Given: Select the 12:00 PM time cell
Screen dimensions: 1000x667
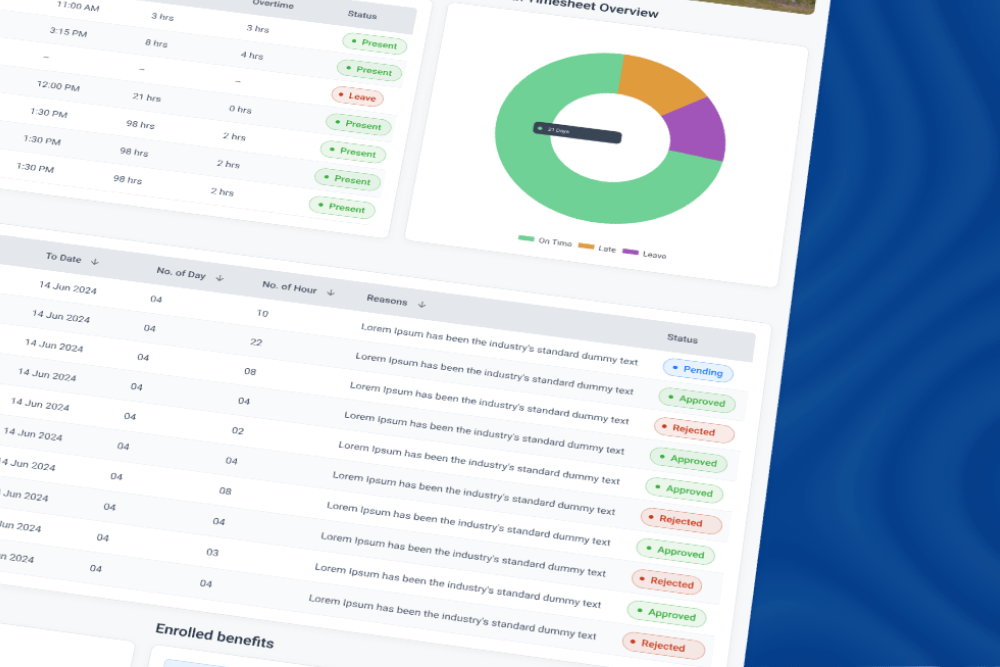Looking at the screenshot, I should (x=58, y=85).
